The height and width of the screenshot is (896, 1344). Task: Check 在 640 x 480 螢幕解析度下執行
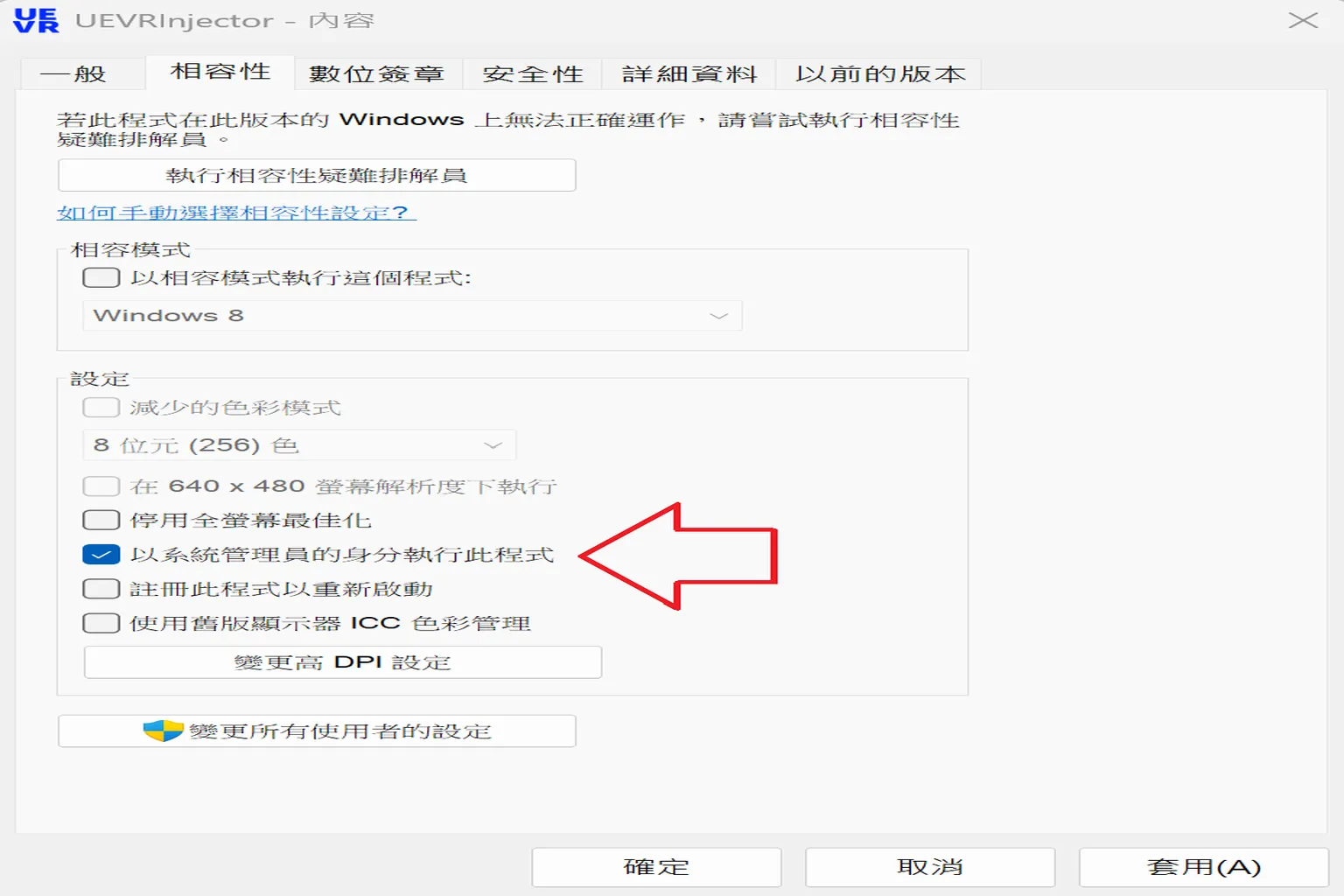point(101,486)
